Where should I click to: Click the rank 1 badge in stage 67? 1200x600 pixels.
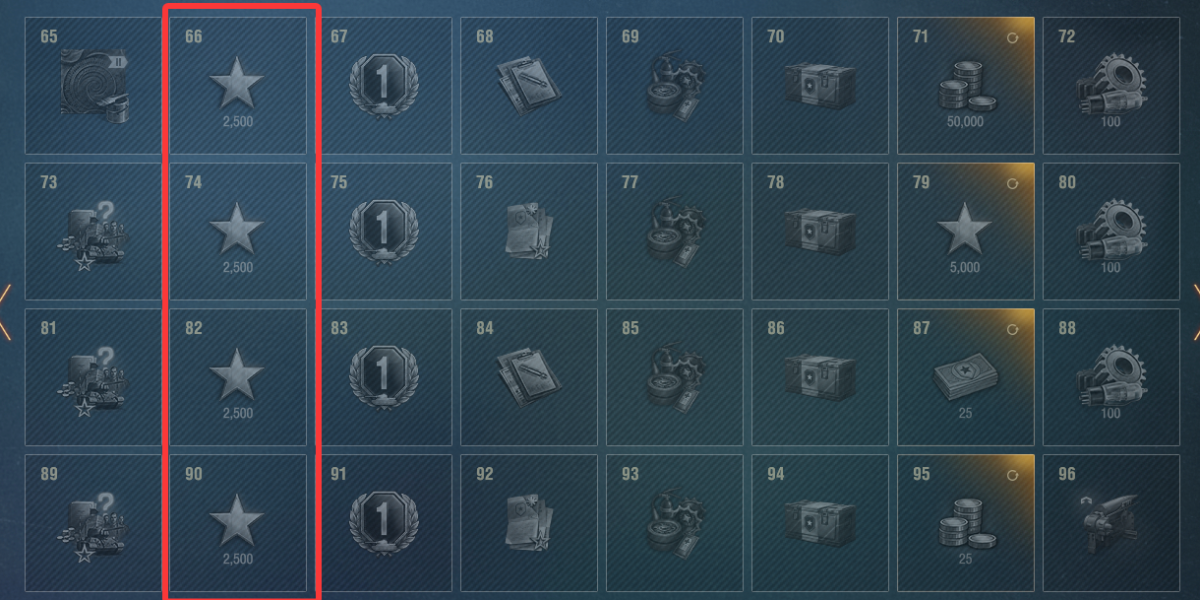click(x=382, y=86)
